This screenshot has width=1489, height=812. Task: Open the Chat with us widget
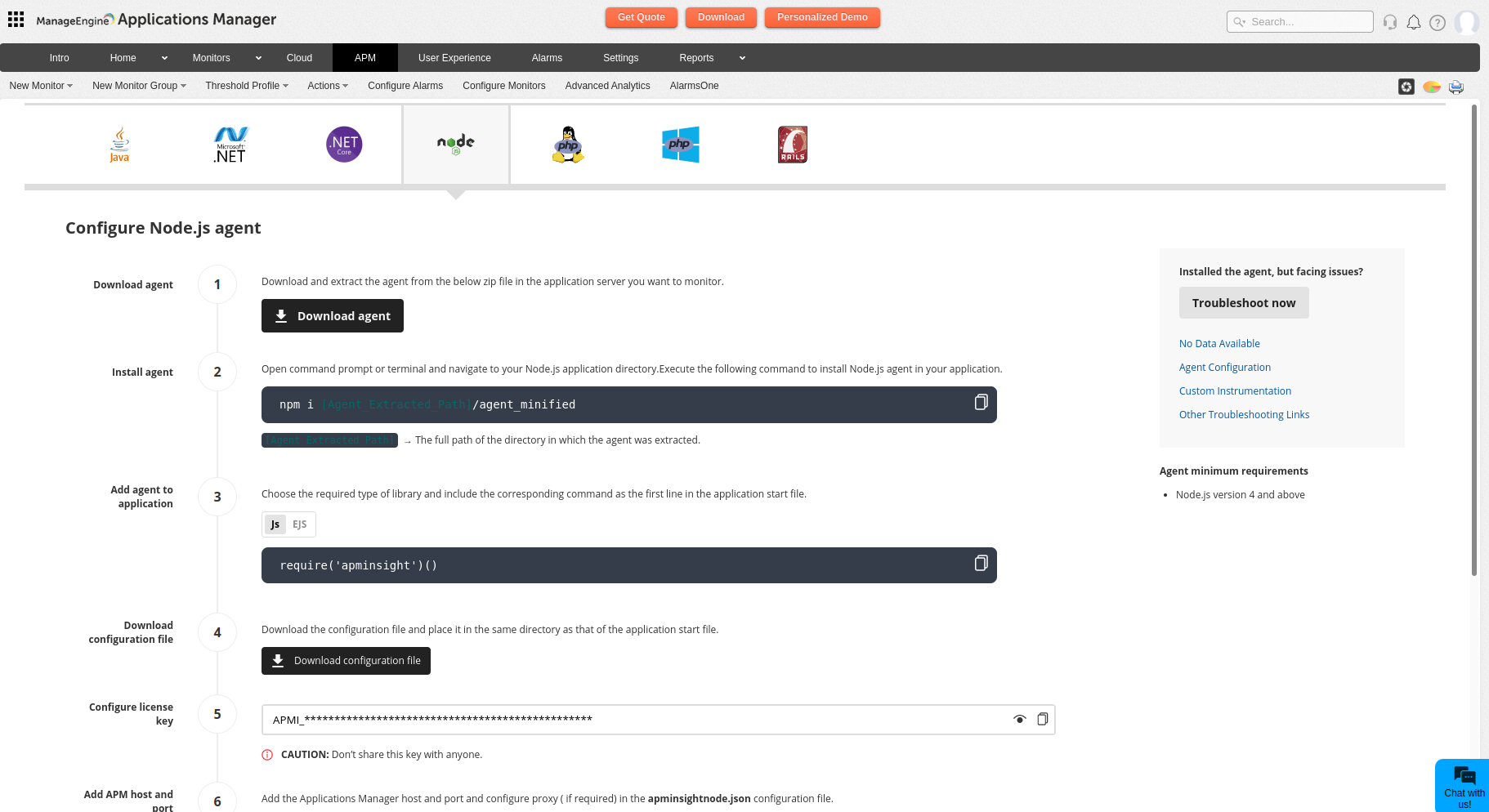coord(1463,786)
